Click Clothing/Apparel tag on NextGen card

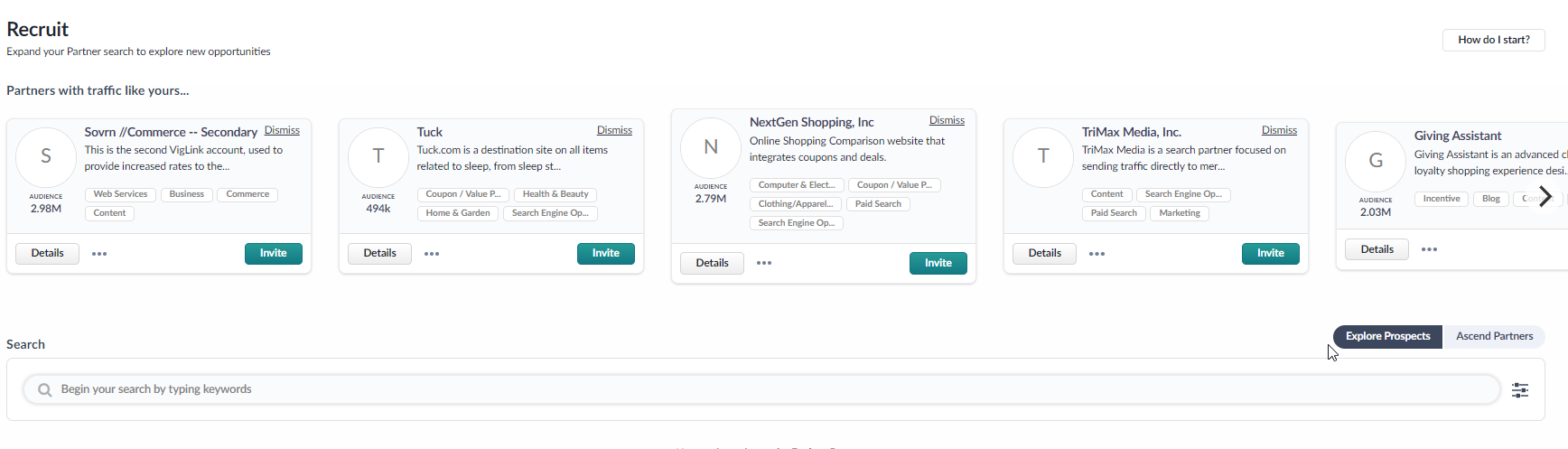(796, 204)
